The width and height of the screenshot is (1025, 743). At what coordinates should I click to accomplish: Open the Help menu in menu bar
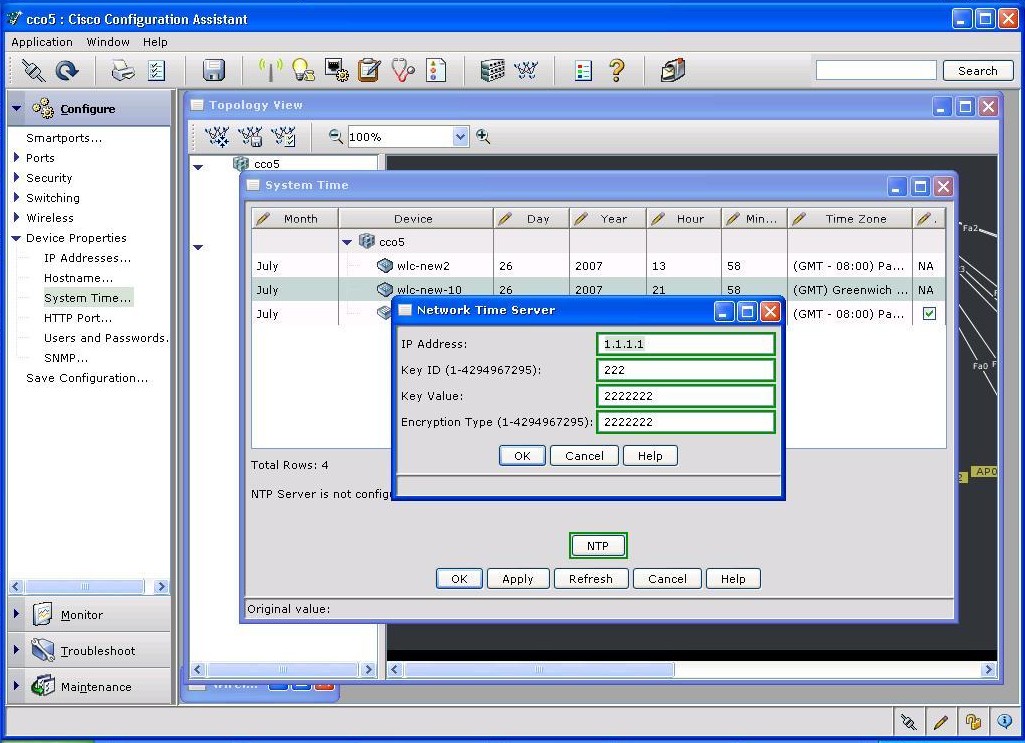pyautogui.click(x=155, y=42)
